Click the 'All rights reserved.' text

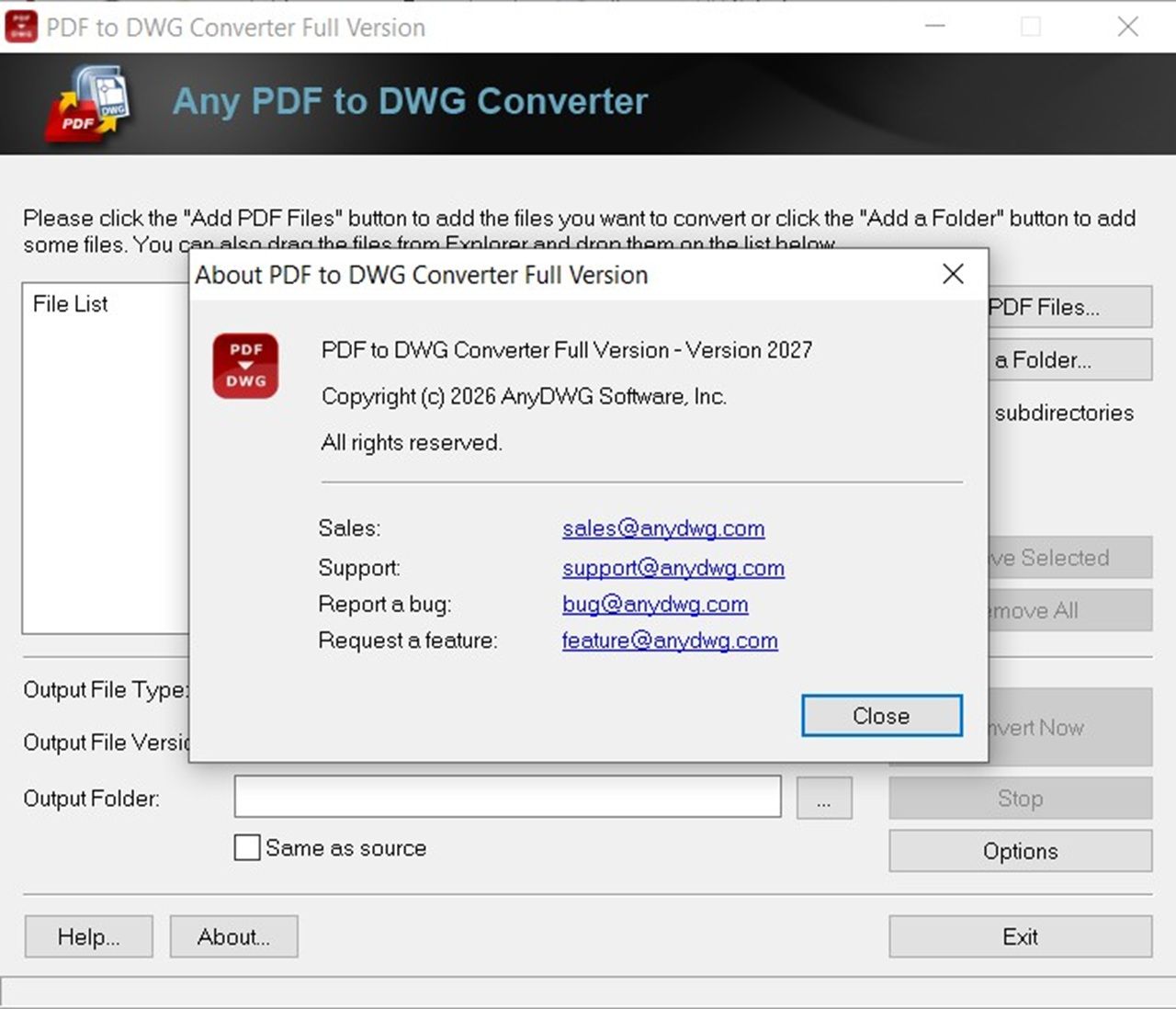[412, 442]
